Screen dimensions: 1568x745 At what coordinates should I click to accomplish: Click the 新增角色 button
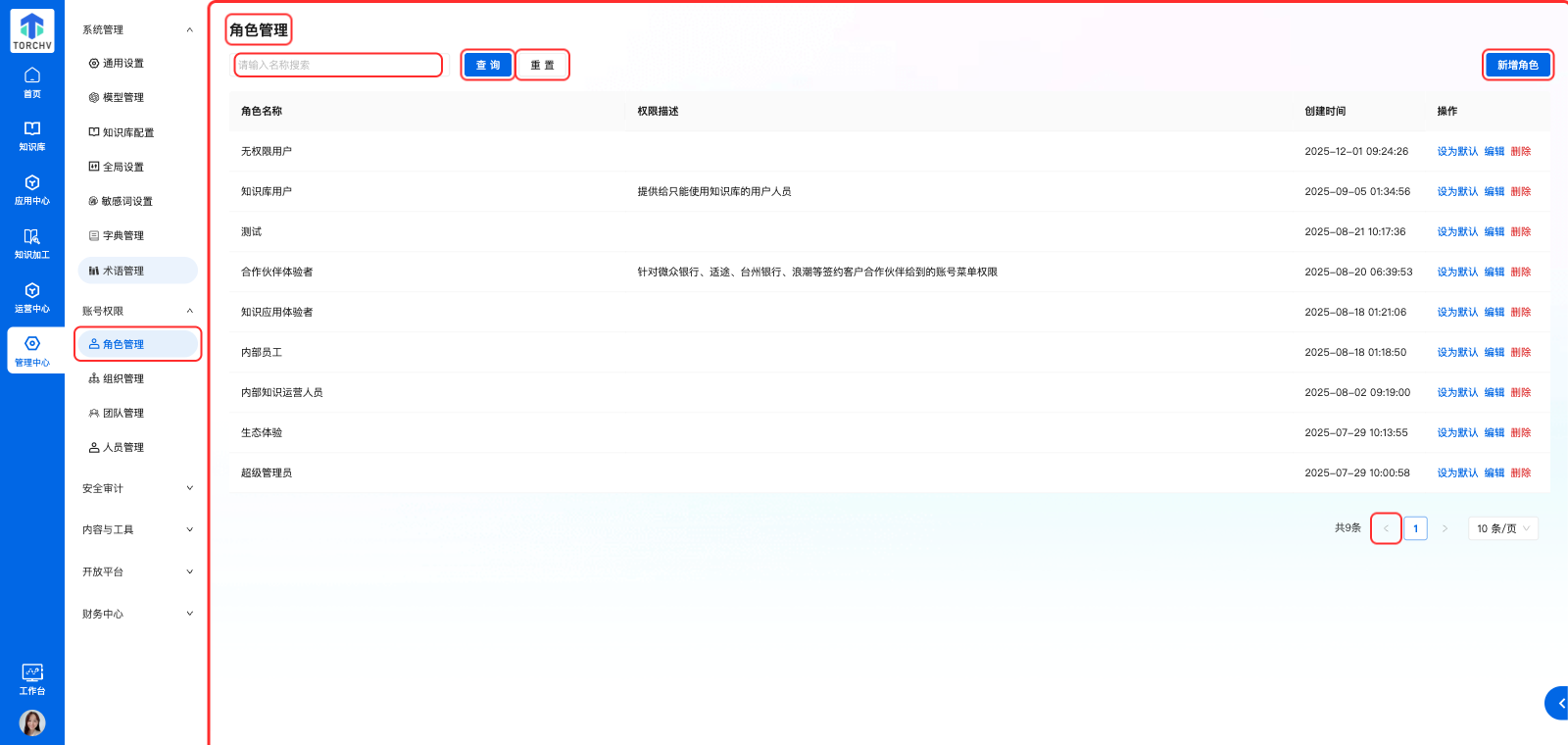click(1517, 65)
